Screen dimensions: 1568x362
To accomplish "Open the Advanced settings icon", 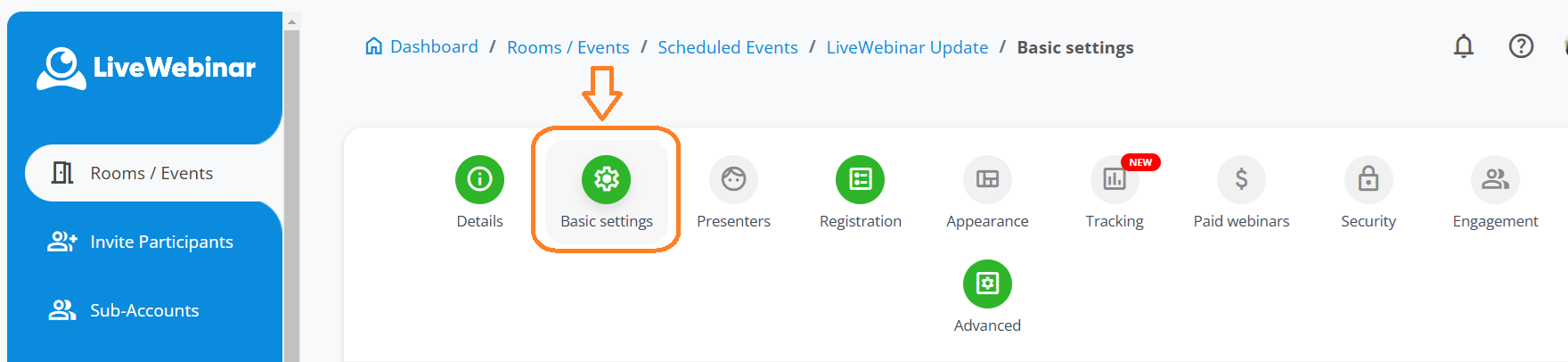I will pyautogui.click(x=987, y=284).
